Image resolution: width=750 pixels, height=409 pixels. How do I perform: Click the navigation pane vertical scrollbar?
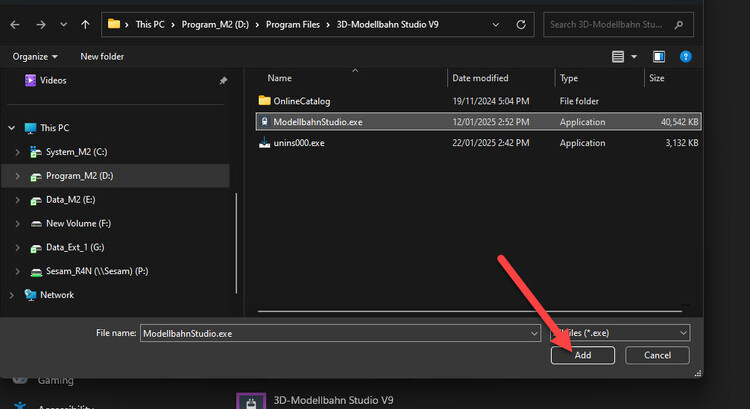[x=236, y=243]
